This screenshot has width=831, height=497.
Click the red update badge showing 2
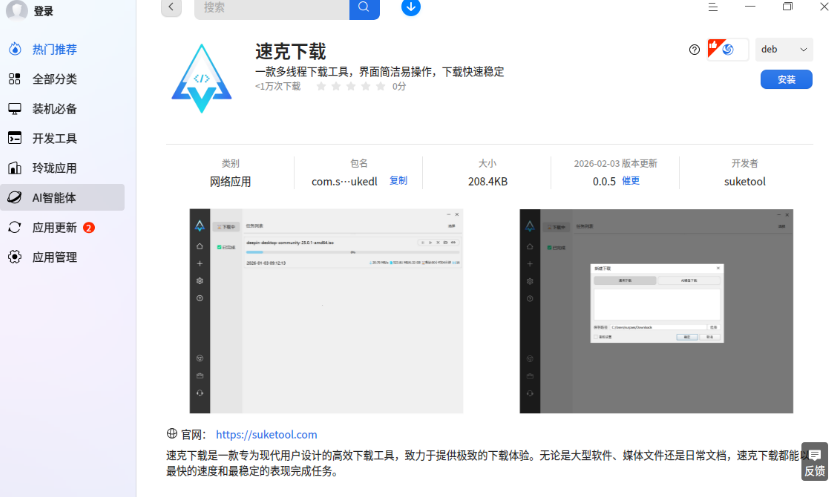click(89, 228)
